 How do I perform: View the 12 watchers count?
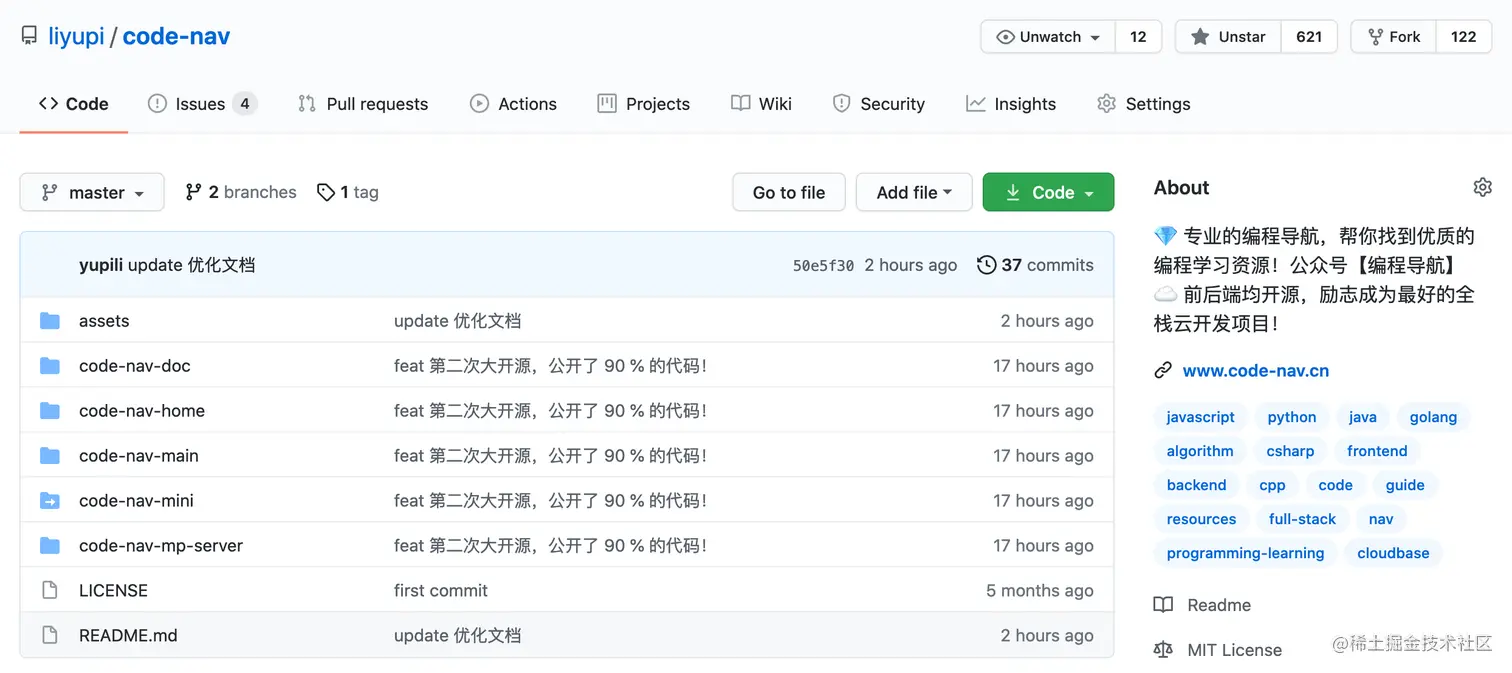[1138, 37]
